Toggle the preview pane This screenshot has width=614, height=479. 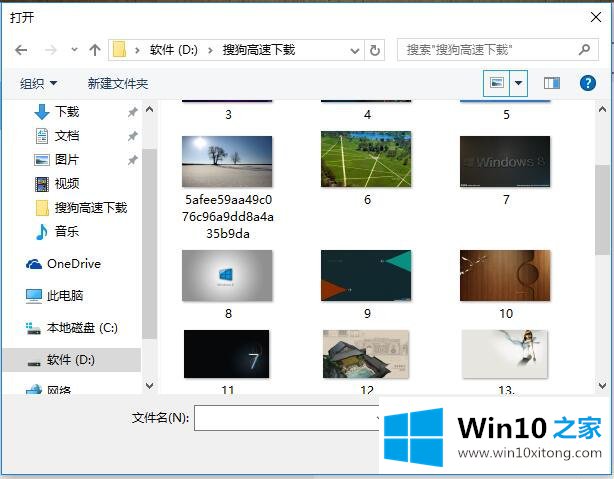pos(552,83)
